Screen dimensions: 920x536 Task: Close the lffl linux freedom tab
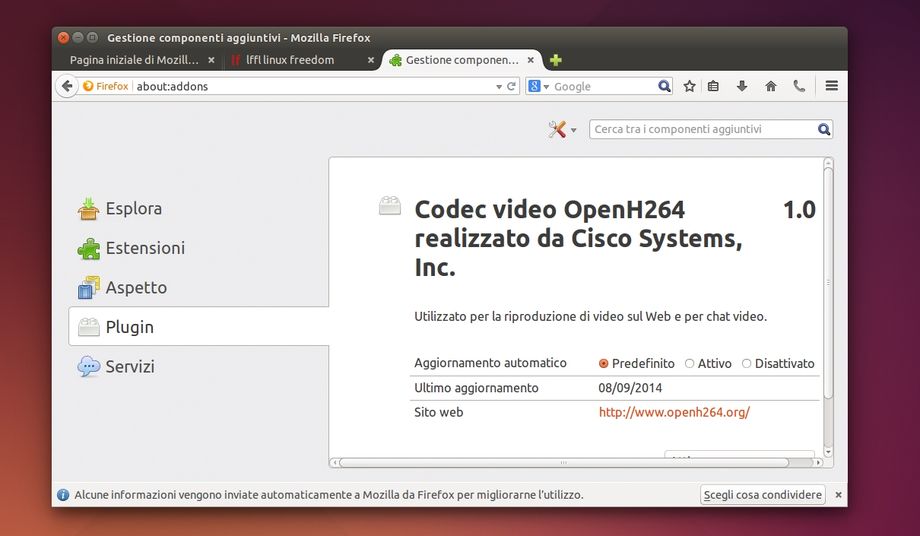coord(370,60)
